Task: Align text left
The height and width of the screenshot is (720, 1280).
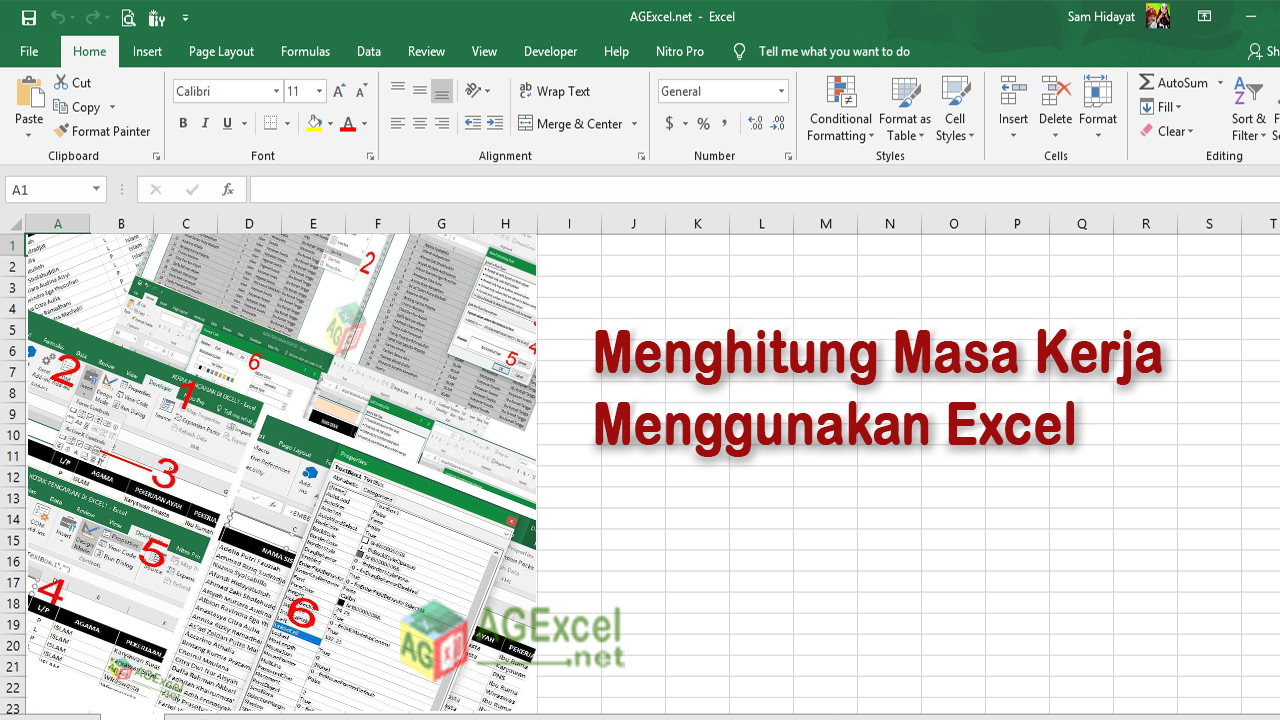Action: (398, 124)
